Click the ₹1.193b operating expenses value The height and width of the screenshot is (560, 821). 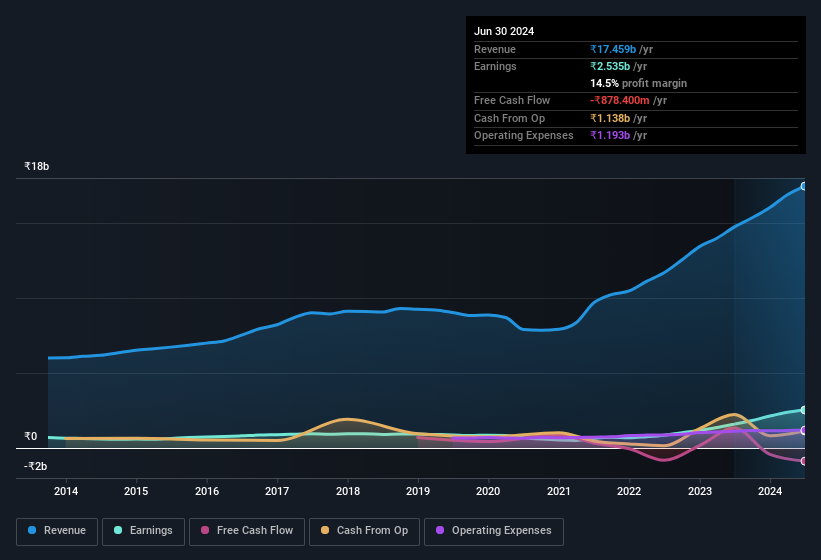click(x=610, y=135)
